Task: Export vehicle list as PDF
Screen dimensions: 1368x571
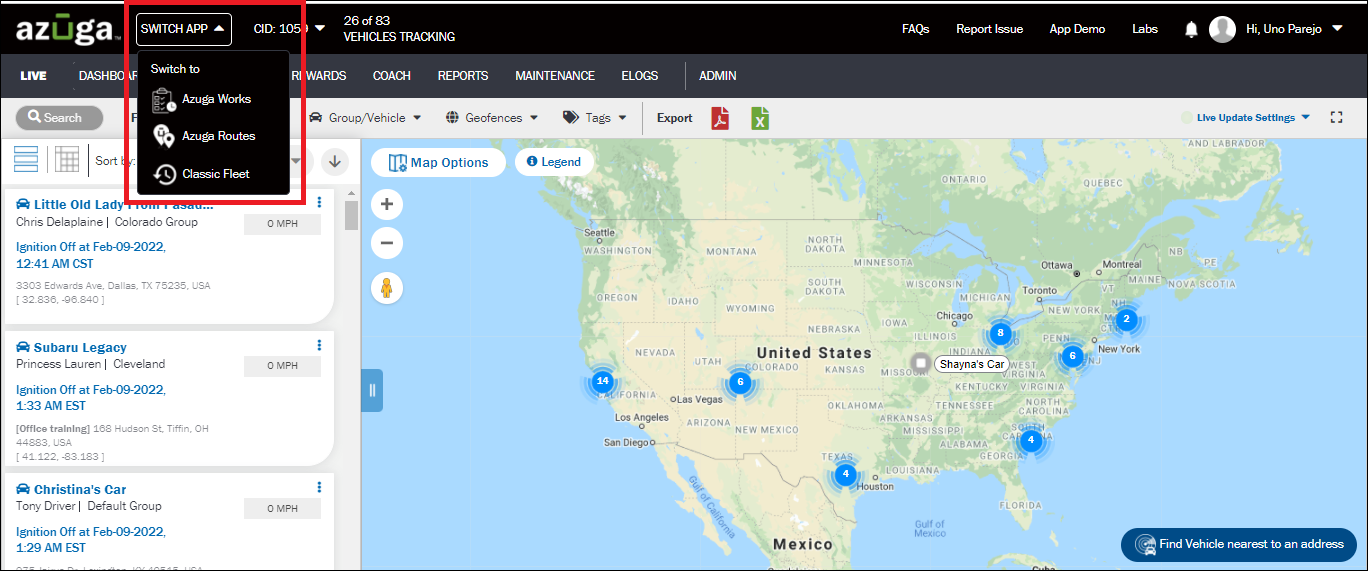Action: coord(721,118)
